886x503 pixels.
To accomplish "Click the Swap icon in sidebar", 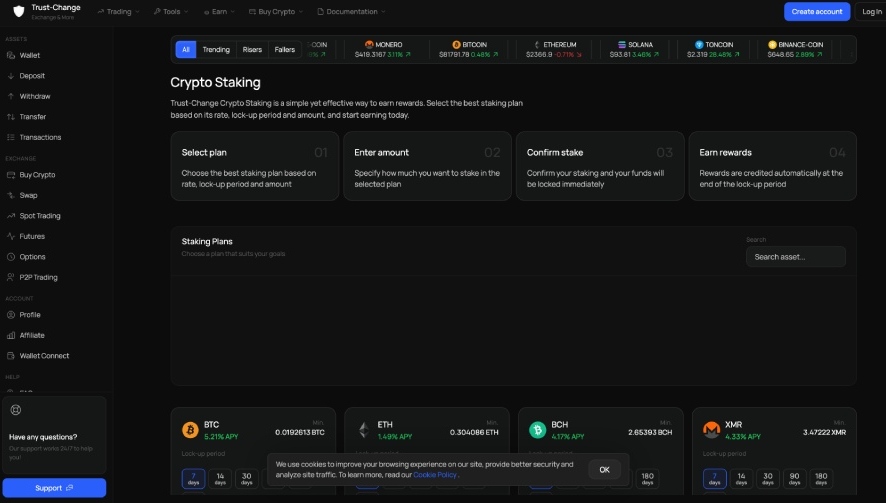I will click(x=11, y=195).
